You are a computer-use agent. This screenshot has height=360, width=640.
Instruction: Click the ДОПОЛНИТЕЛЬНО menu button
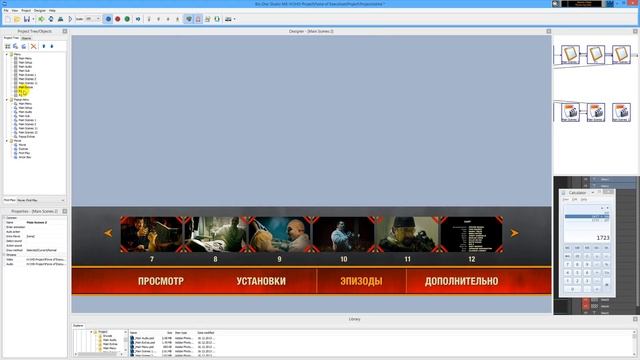[461, 281]
